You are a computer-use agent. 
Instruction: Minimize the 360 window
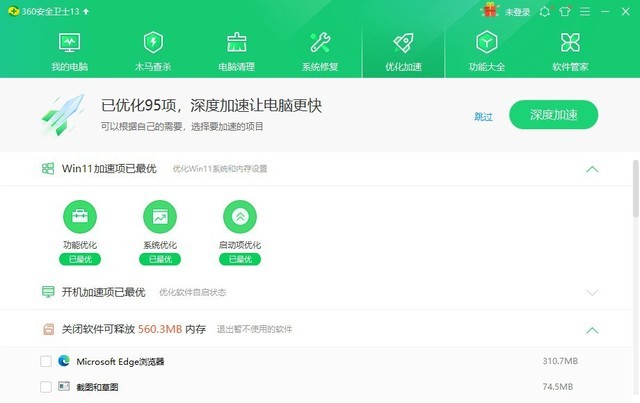(x=605, y=11)
